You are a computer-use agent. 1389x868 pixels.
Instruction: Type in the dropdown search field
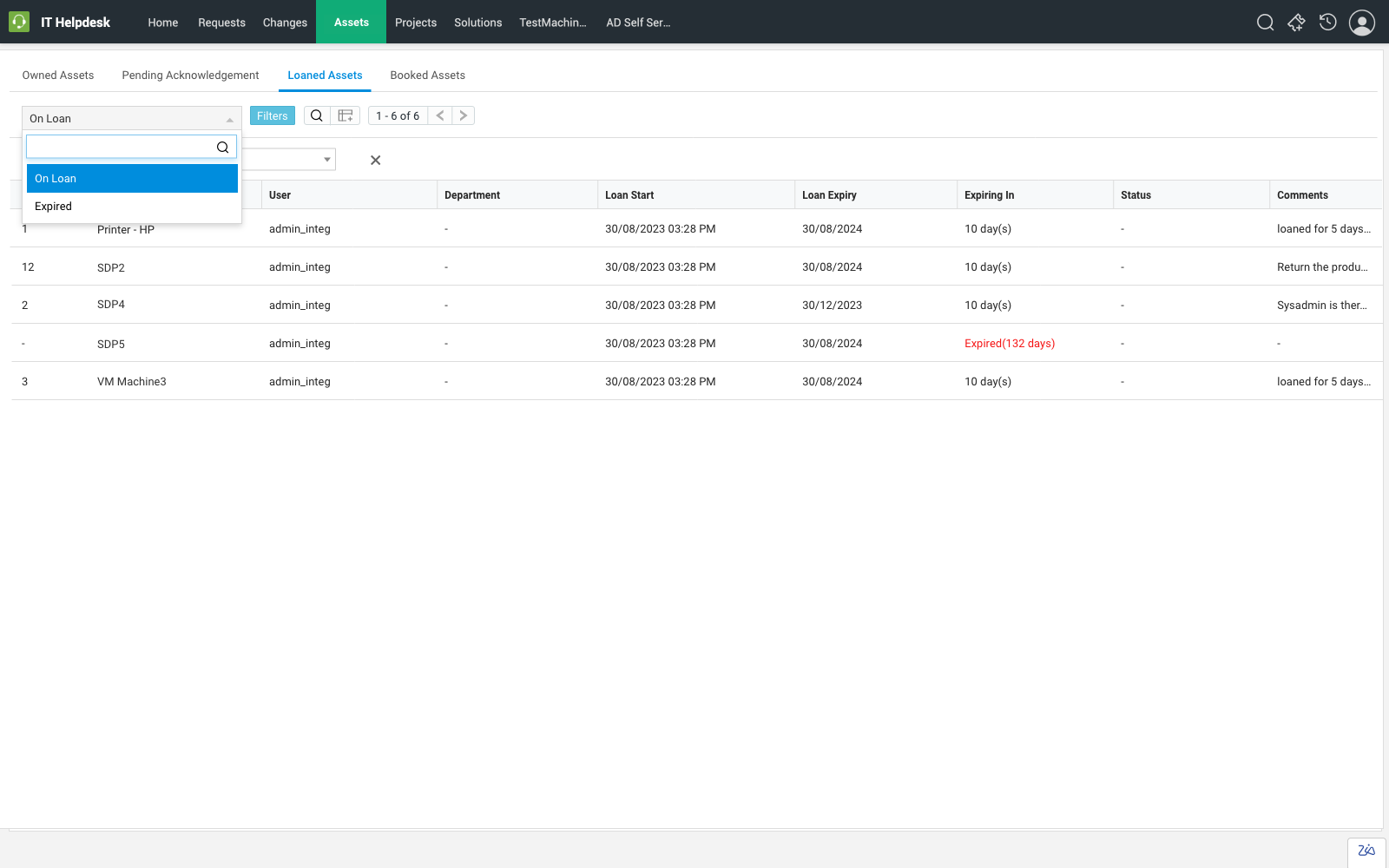coord(122,147)
